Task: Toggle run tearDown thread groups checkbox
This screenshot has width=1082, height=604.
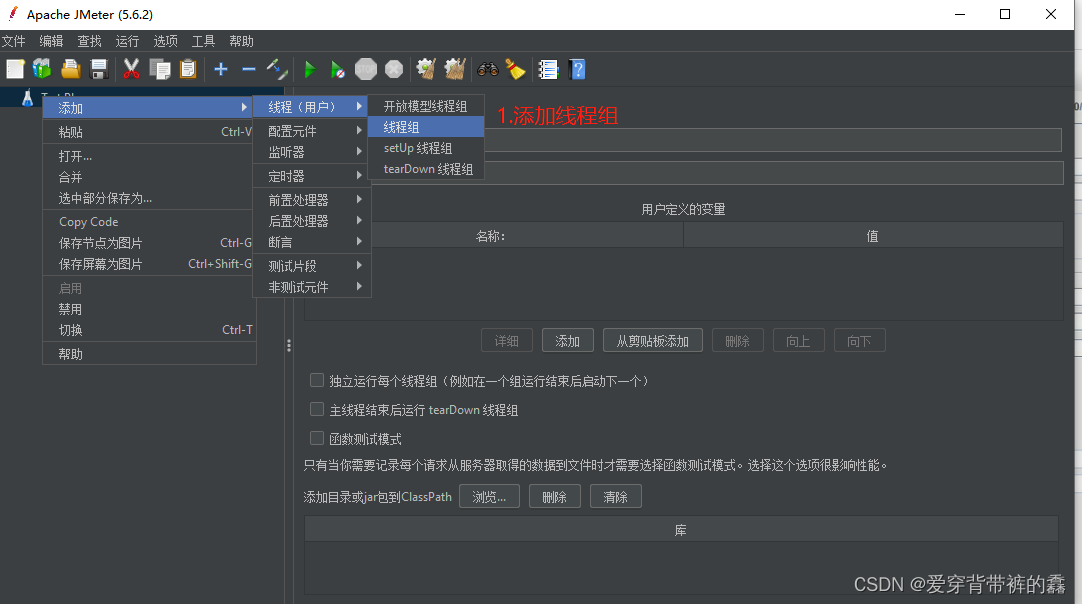Action: pos(317,409)
